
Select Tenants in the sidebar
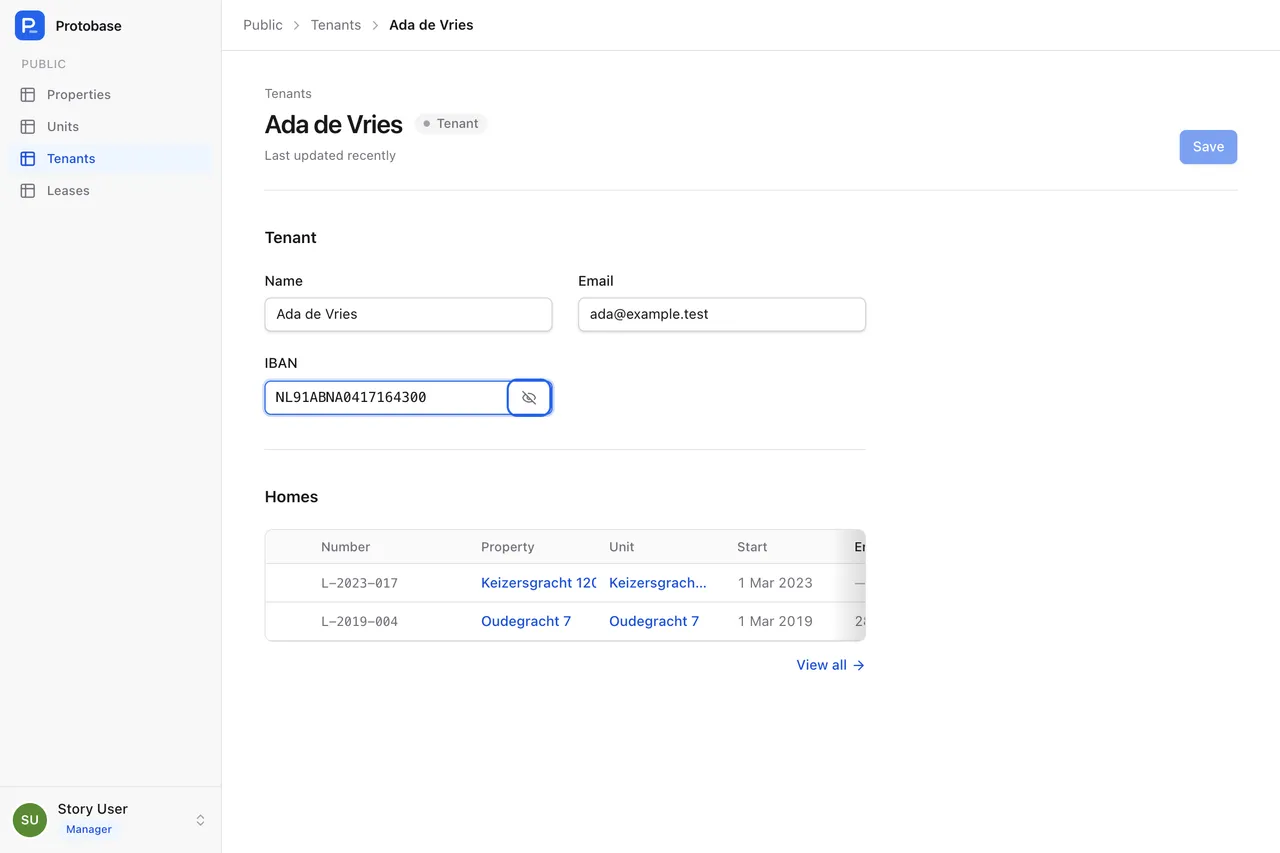pos(110,159)
